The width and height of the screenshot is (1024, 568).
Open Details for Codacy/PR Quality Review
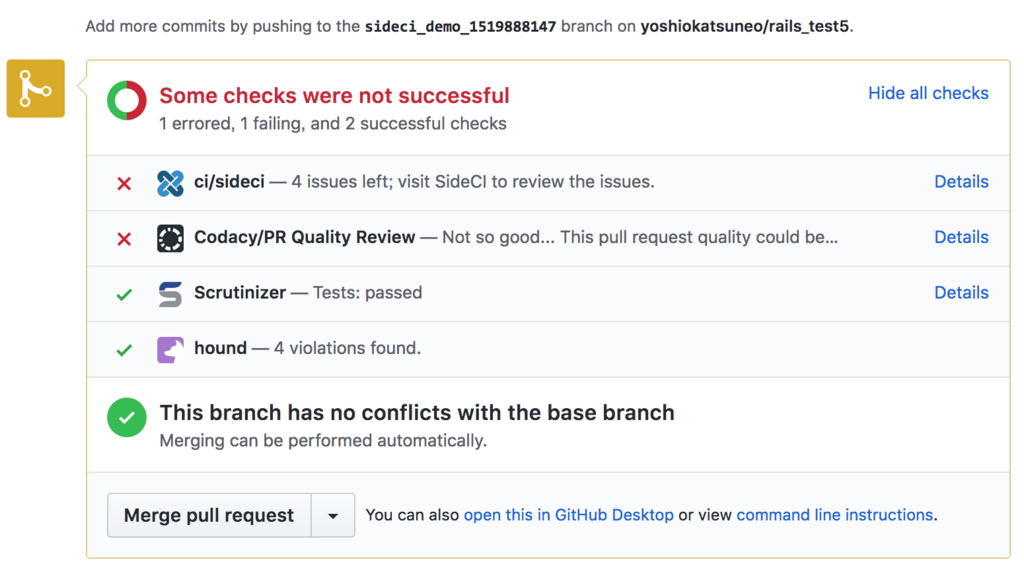(x=961, y=237)
